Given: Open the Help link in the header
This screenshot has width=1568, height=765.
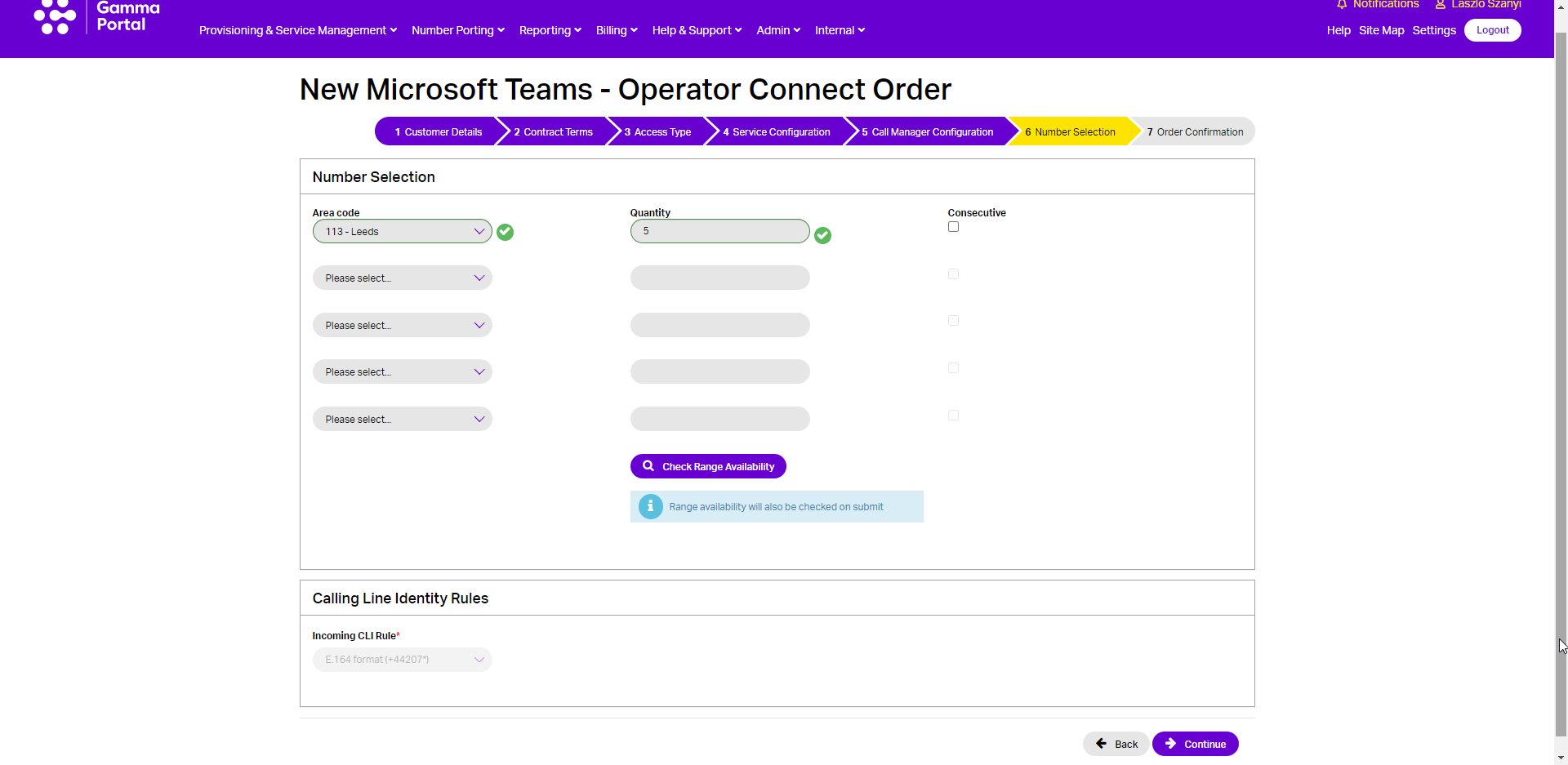Looking at the screenshot, I should [1339, 30].
